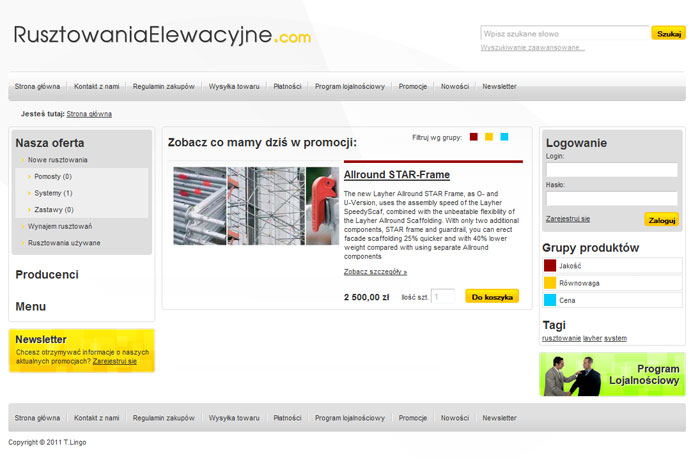The height and width of the screenshot is (460, 700).
Task: Select the 'Zastawy (0)' category
Action: pyautogui.click(x=54, y=210)
